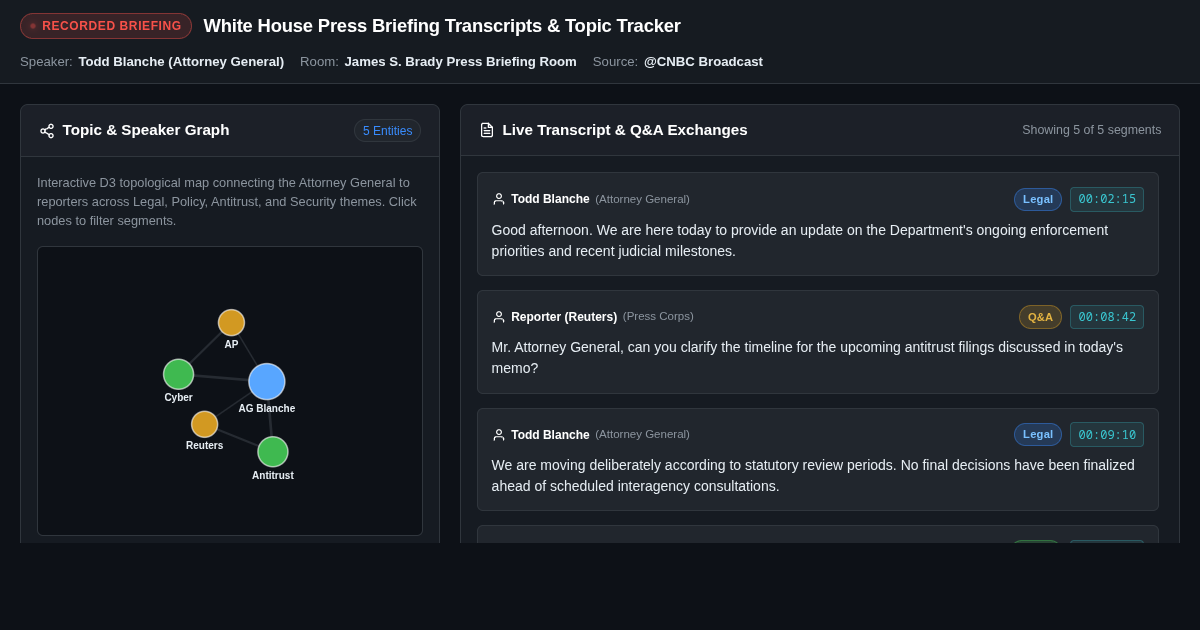Click the Reporter (Reuters) speaker name

(x=564, y=317)
